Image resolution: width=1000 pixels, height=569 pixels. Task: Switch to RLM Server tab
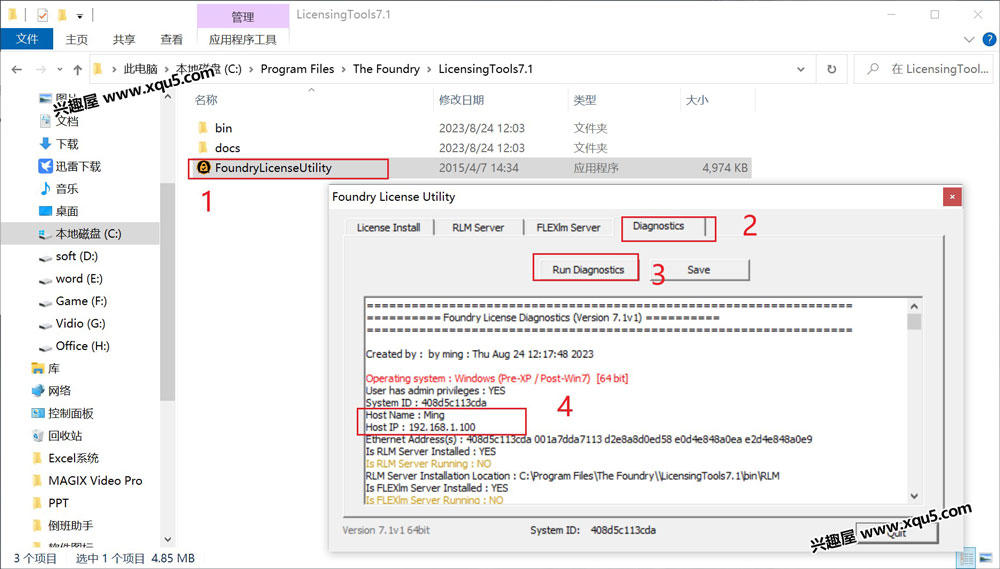pos(478,228)
